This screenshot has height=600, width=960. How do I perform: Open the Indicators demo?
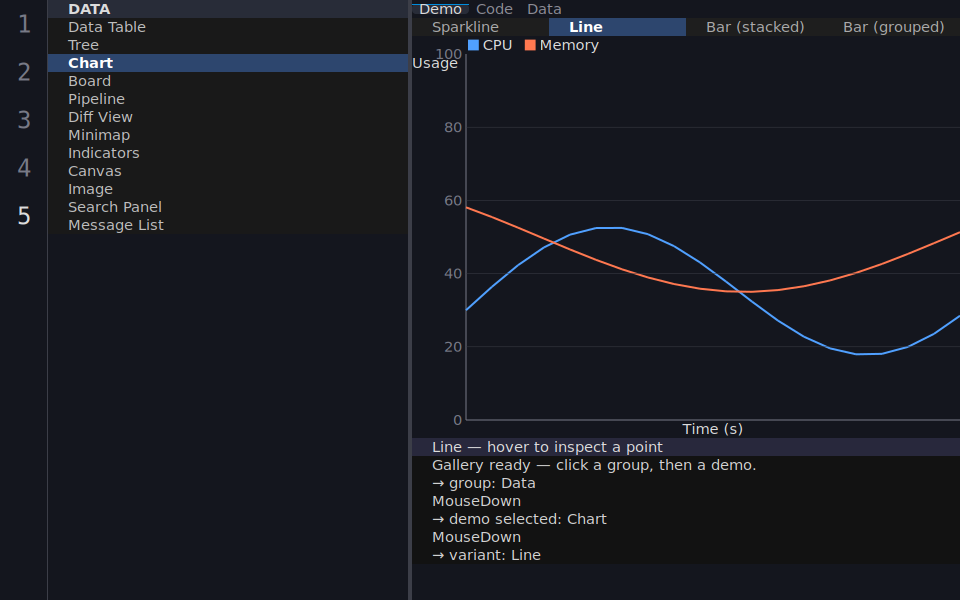pos(228,153)
